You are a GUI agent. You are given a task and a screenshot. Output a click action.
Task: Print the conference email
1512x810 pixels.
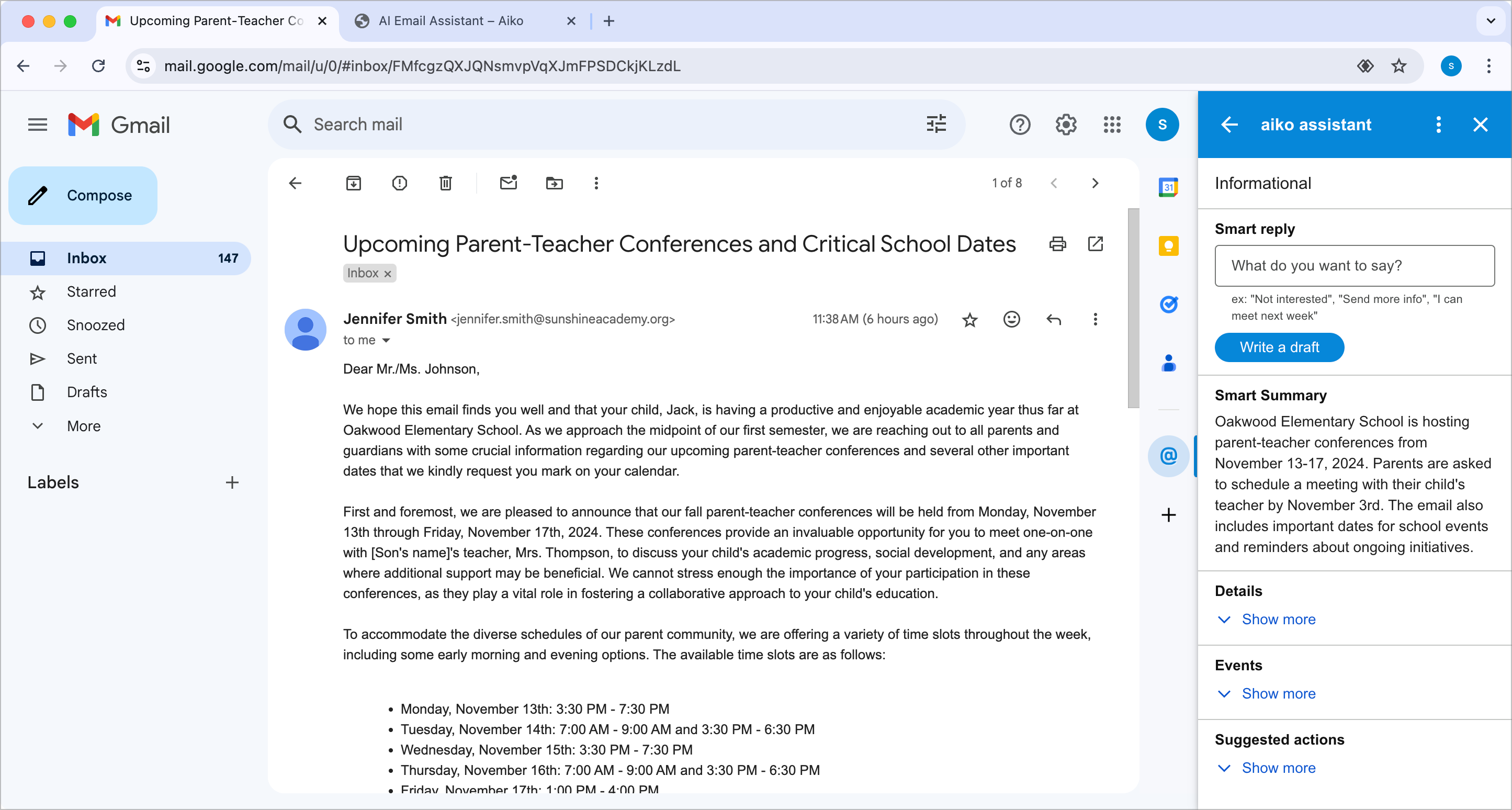click(x=1058, y=244)
